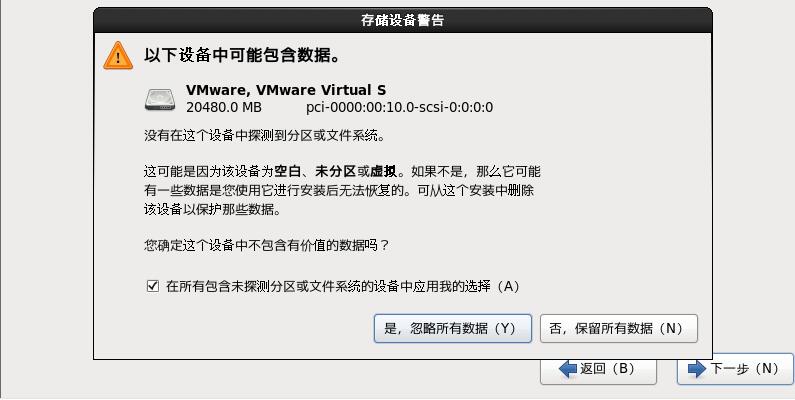Click the heading 以下设备中可能包含数据。
Image resolution: width=795 pixels, height=400 pixels.
coord(243,55)
